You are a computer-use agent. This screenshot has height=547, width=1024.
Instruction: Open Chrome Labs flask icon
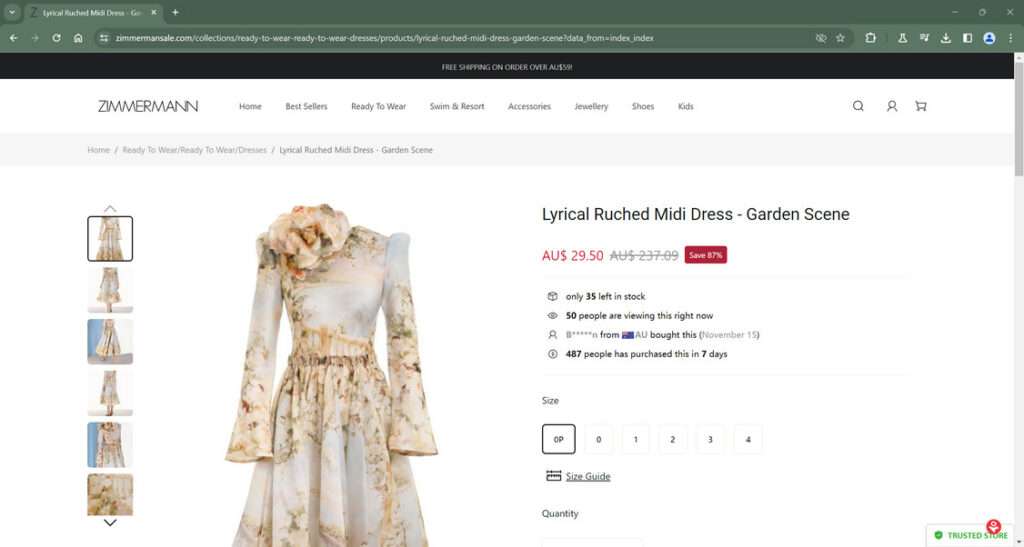click(x=902, y=38)
